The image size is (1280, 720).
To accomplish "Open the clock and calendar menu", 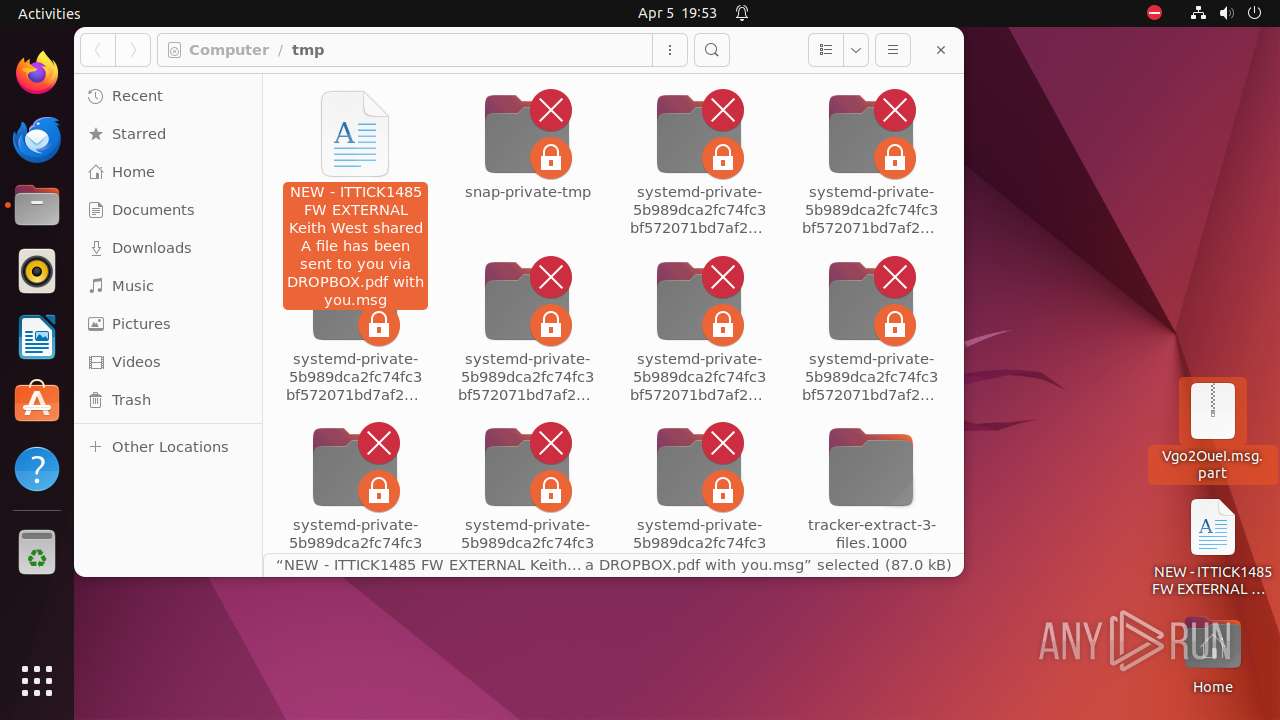I will coord(677,13).
